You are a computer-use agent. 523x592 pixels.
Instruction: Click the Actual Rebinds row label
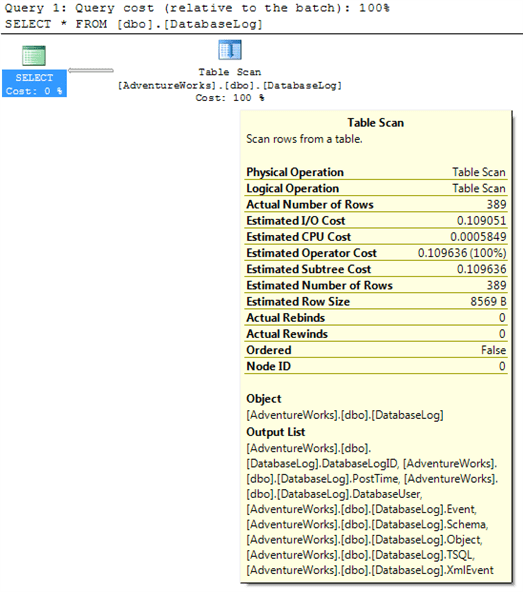coord(285,318)
